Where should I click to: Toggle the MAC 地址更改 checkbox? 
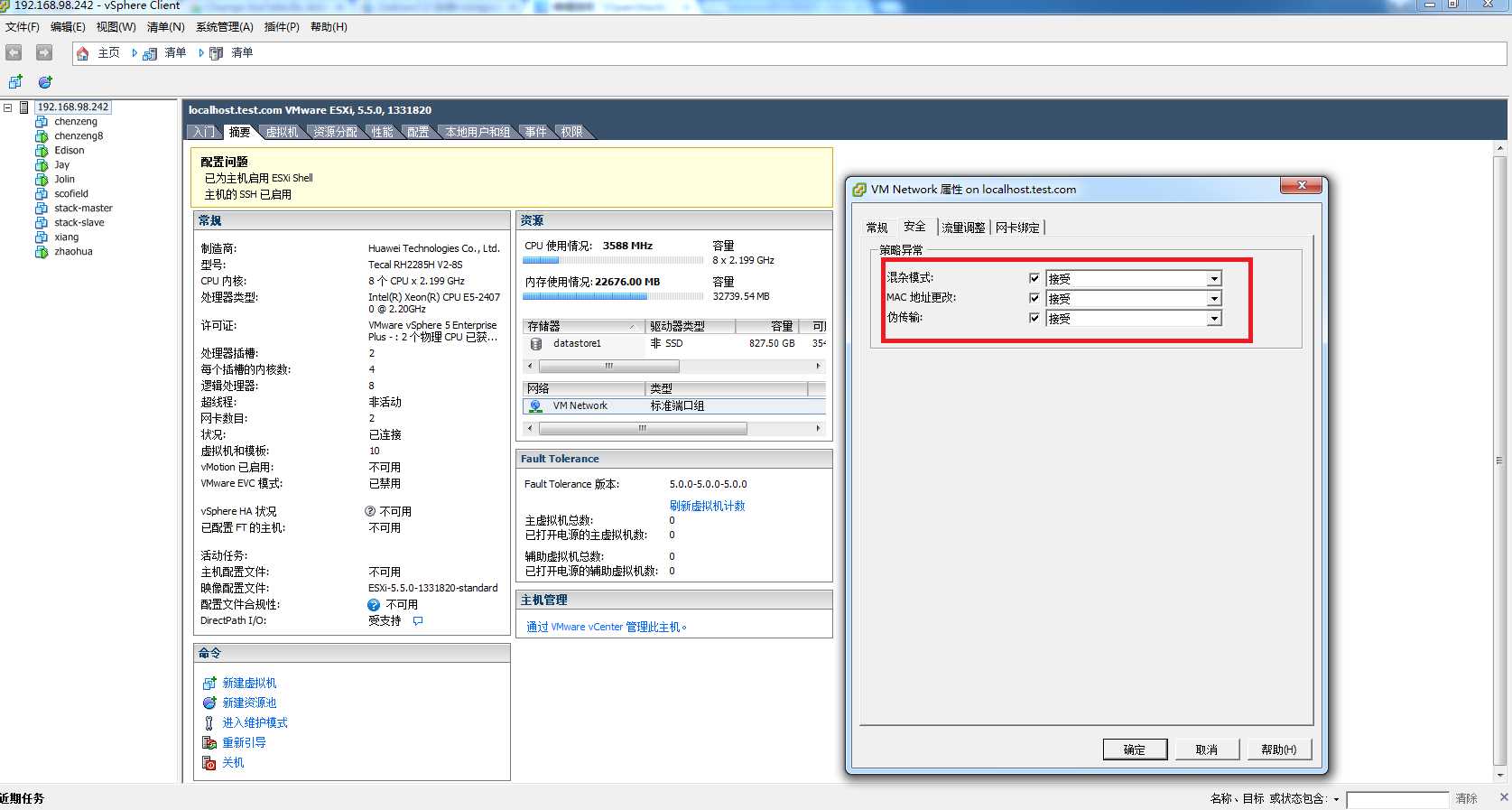coord(1034,298)
